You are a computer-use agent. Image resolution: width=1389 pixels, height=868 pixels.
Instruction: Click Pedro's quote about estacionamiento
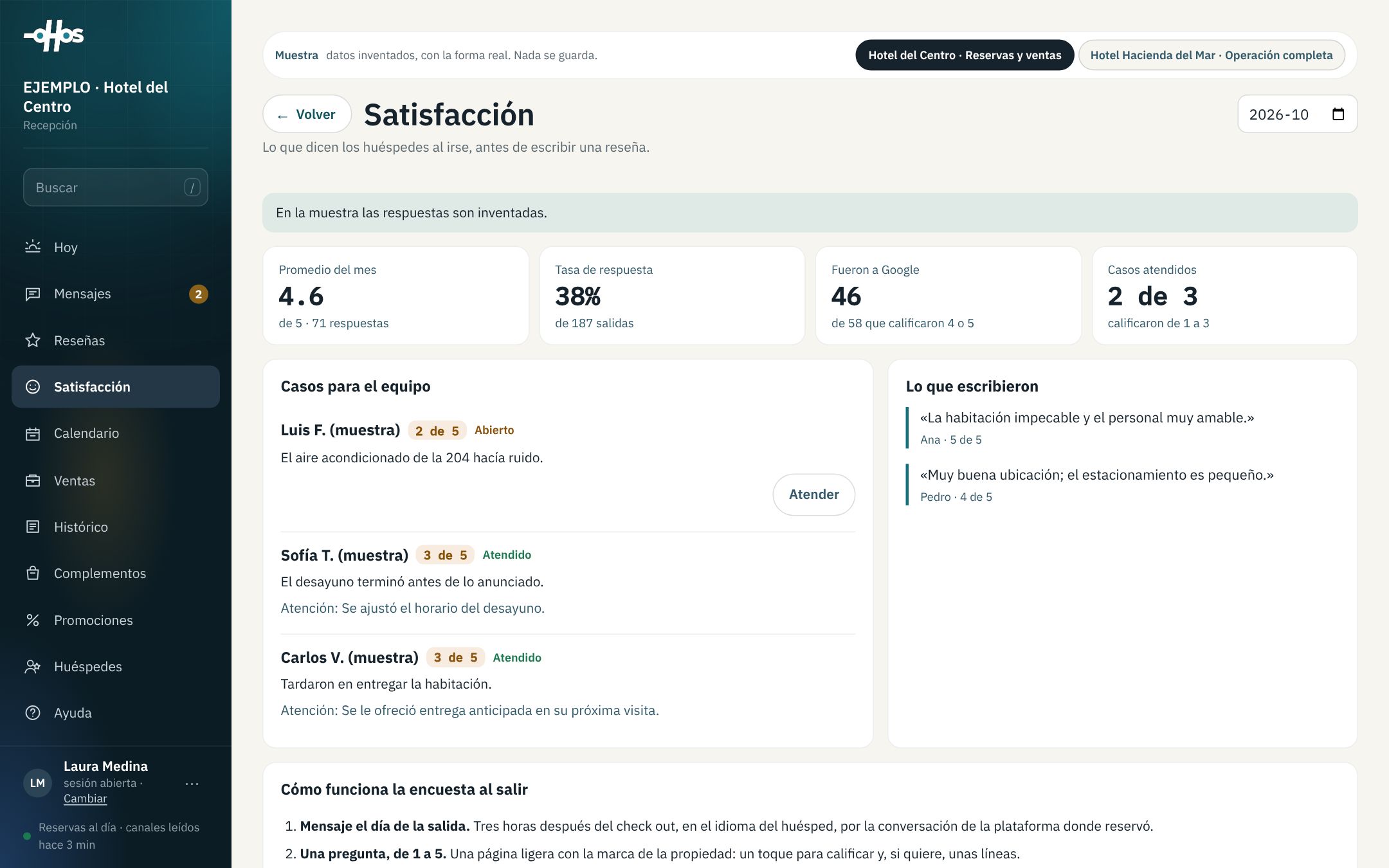click(1096, 475)
